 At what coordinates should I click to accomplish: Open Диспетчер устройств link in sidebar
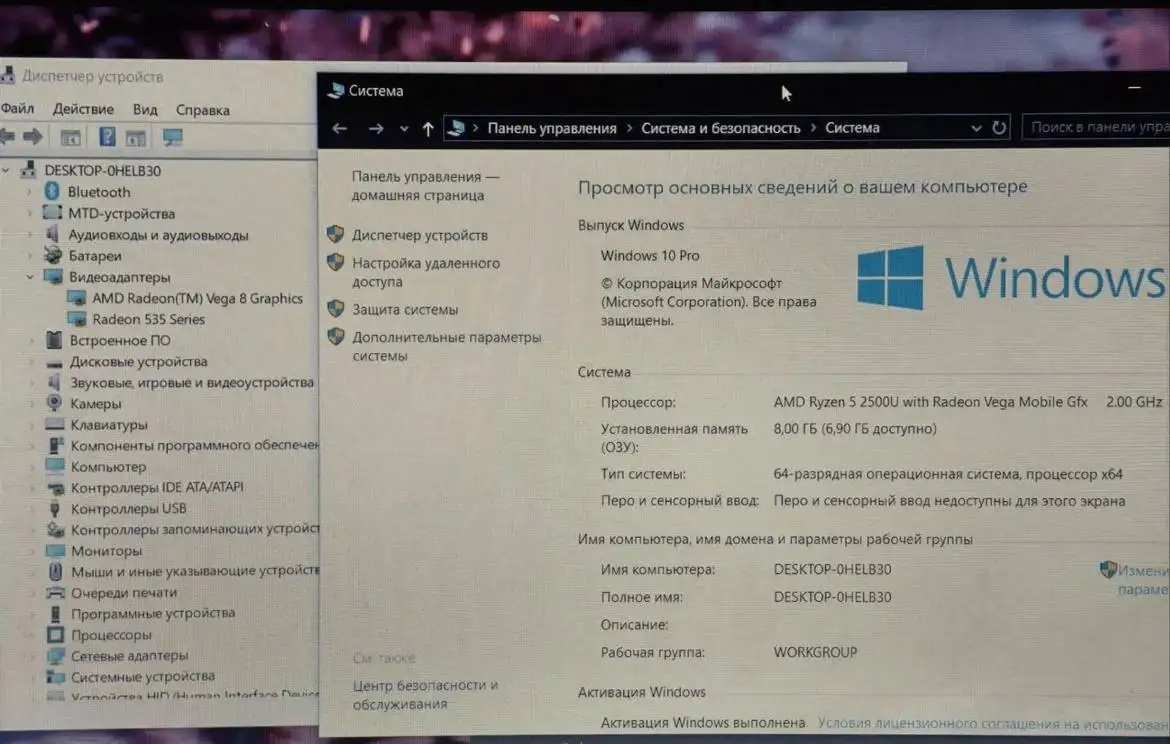click(x=419, y=235)
